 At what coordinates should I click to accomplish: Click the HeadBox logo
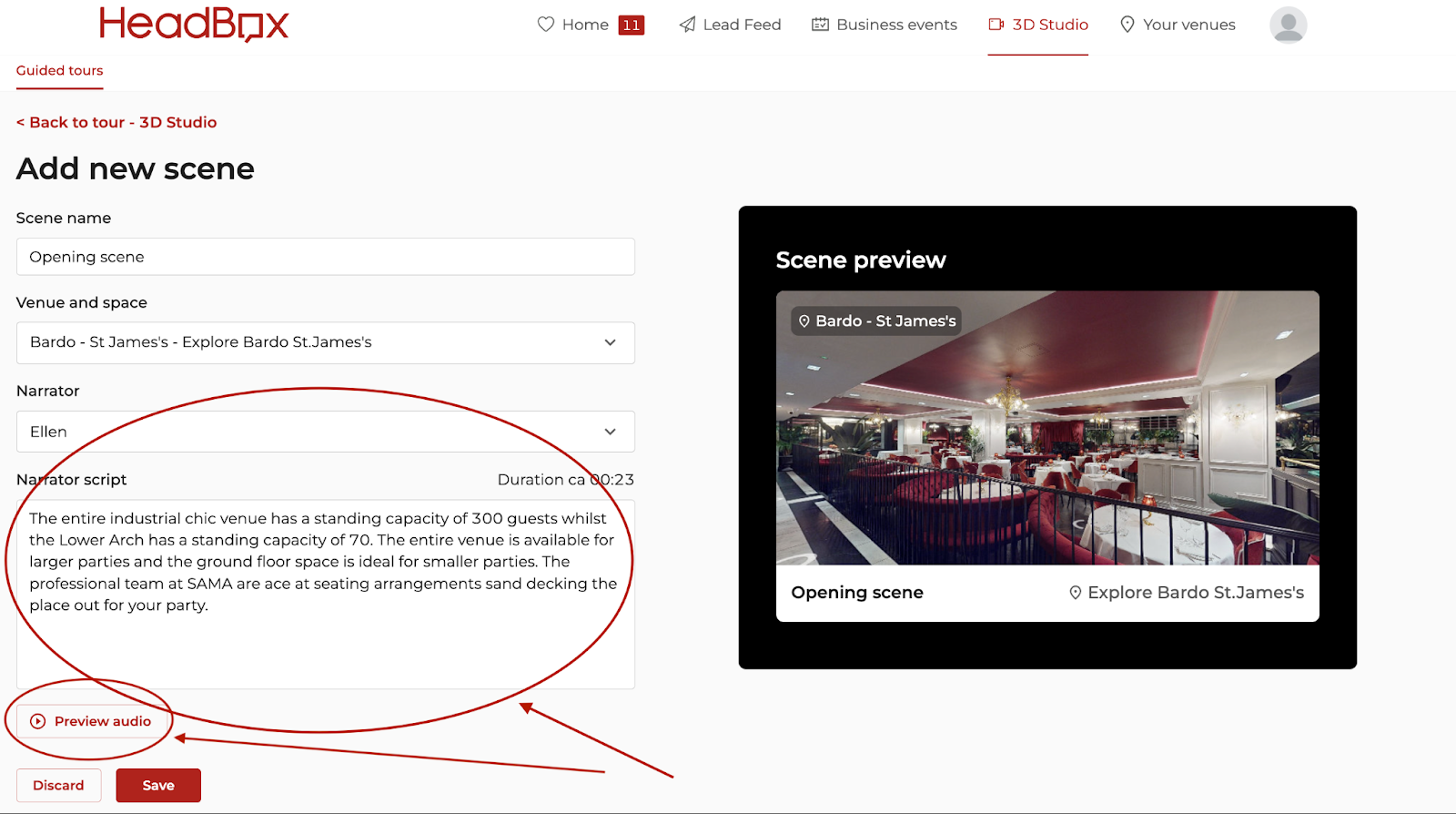[x=194, y=25]
